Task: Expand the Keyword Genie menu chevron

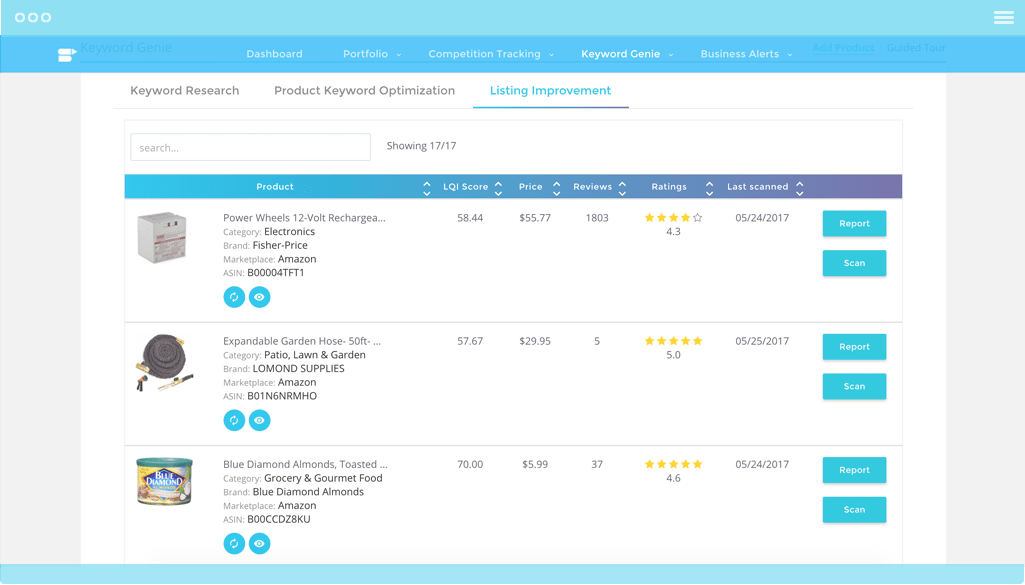Action: (671, 55)
